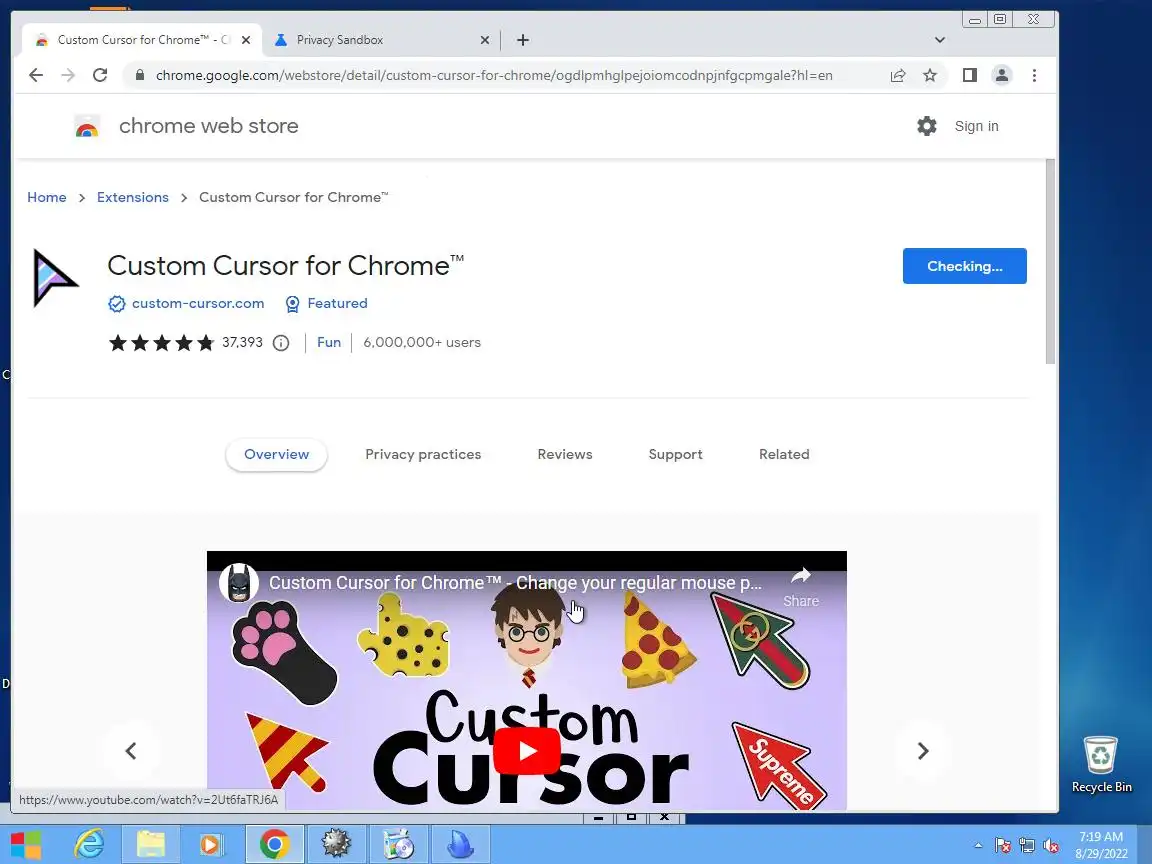Open web store settings gear
Screen dimensions: 1152x864
point(927,126)
